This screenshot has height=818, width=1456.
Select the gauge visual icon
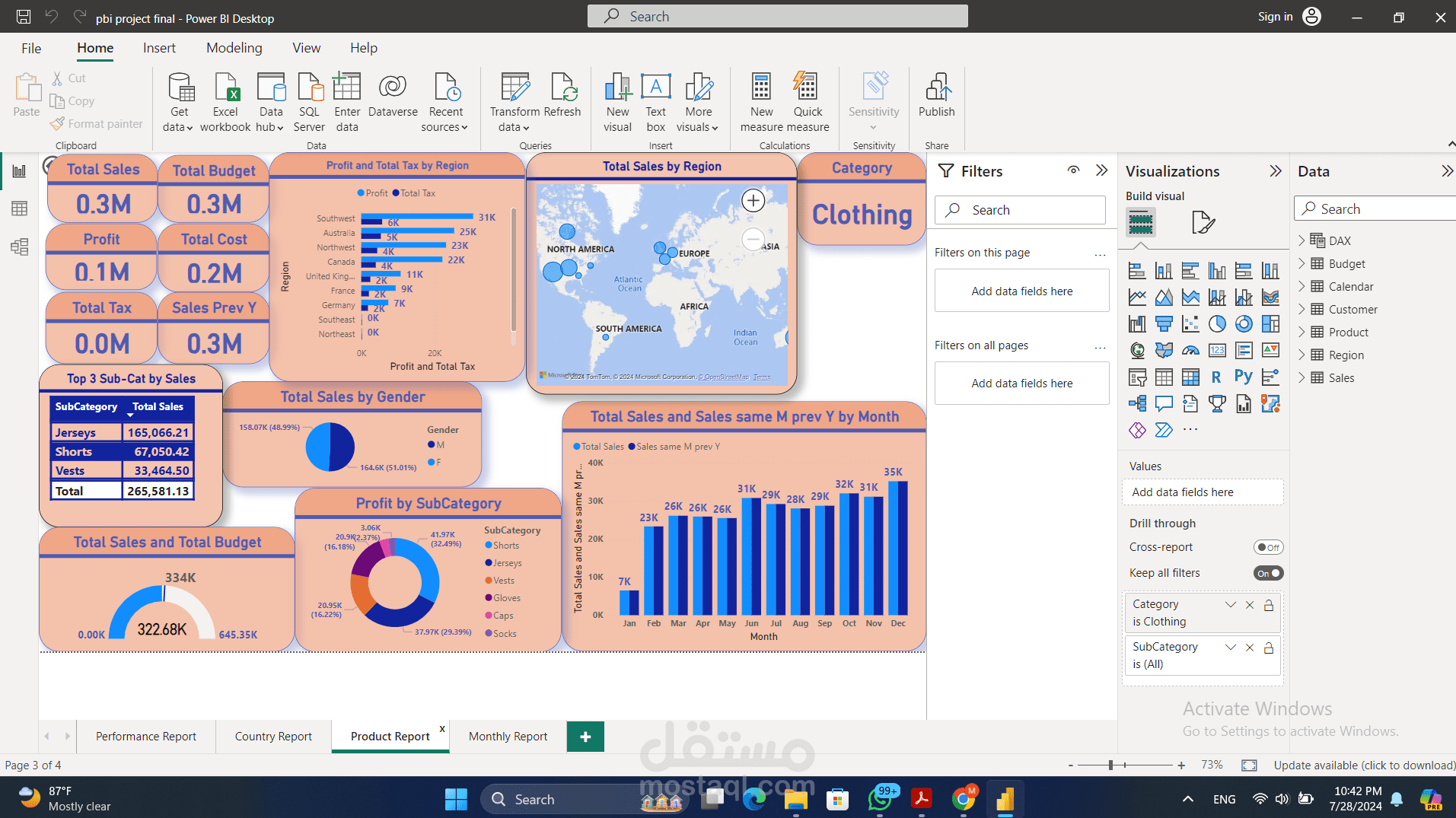[1190, 351]
